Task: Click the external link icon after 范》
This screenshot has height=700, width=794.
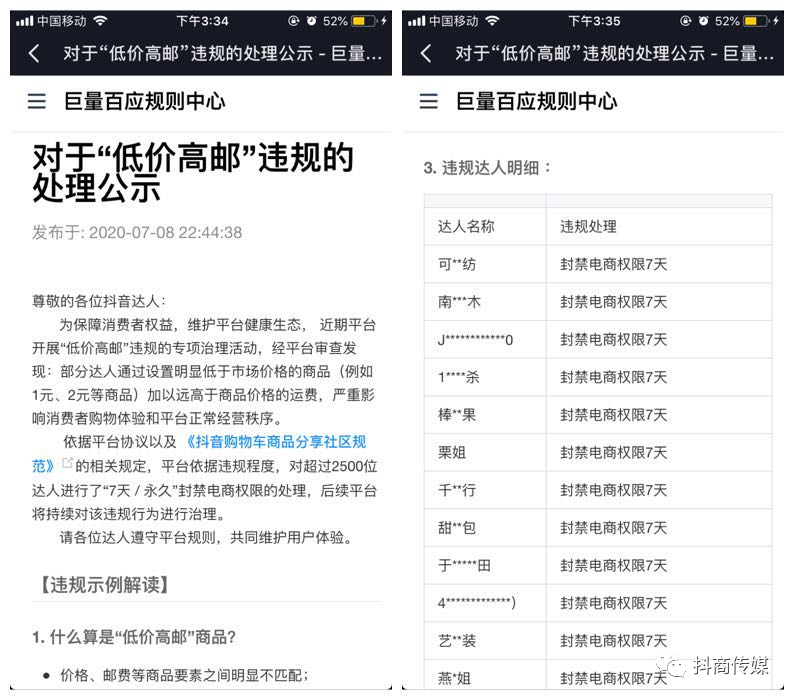Action: (68, 464)
